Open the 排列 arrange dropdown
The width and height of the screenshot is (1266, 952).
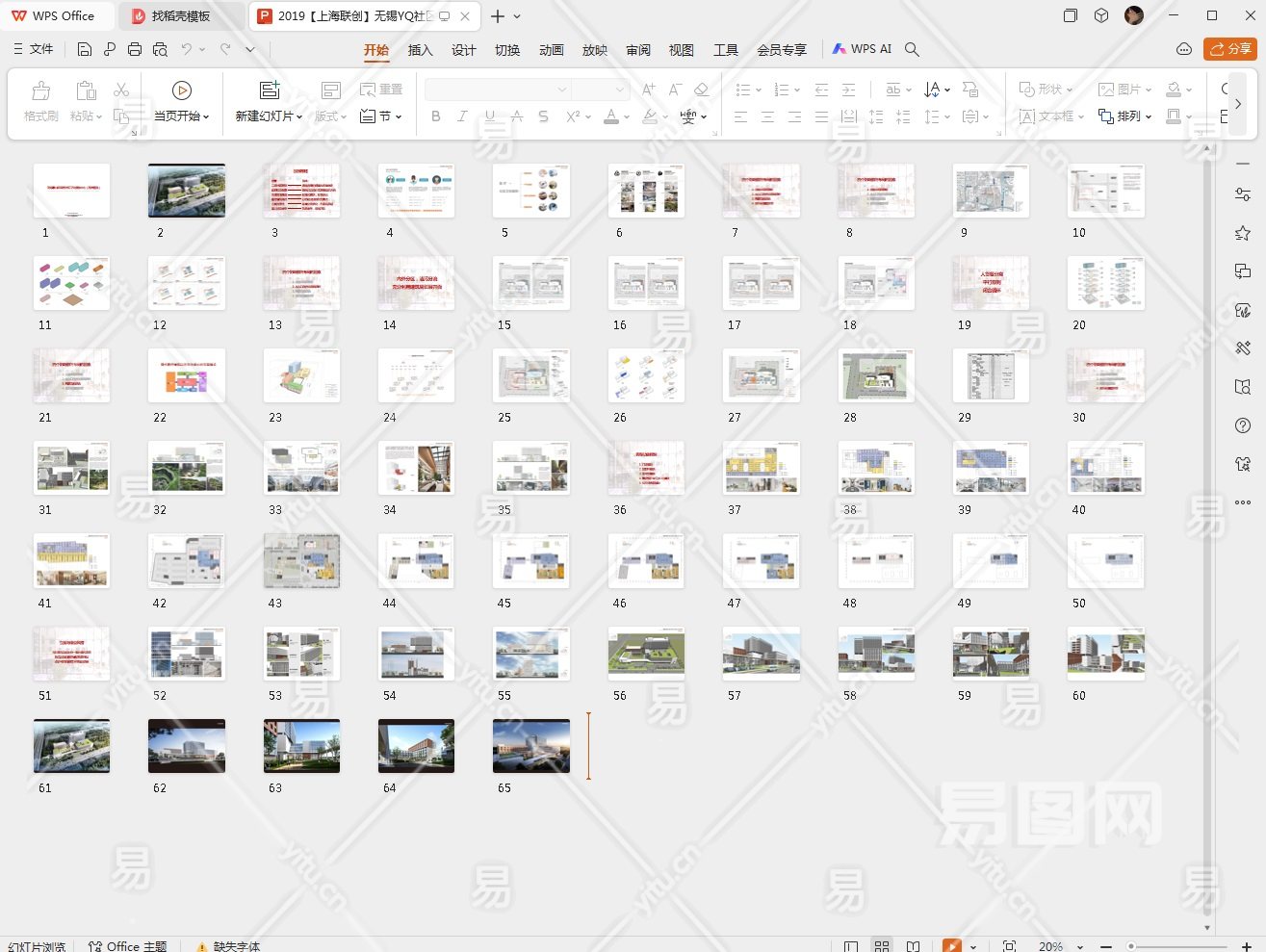pos(1124,116)
